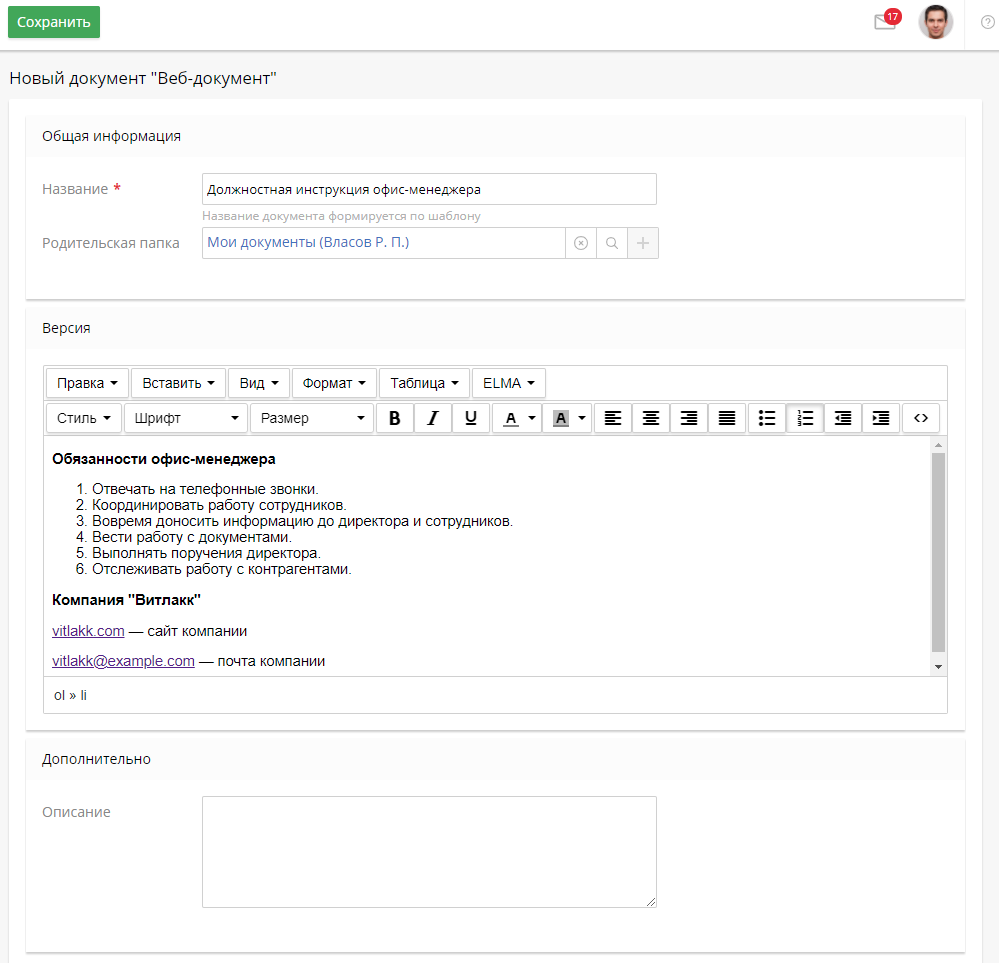Open the HTML source code view
The image size is (999, 963).
[921, 418]
